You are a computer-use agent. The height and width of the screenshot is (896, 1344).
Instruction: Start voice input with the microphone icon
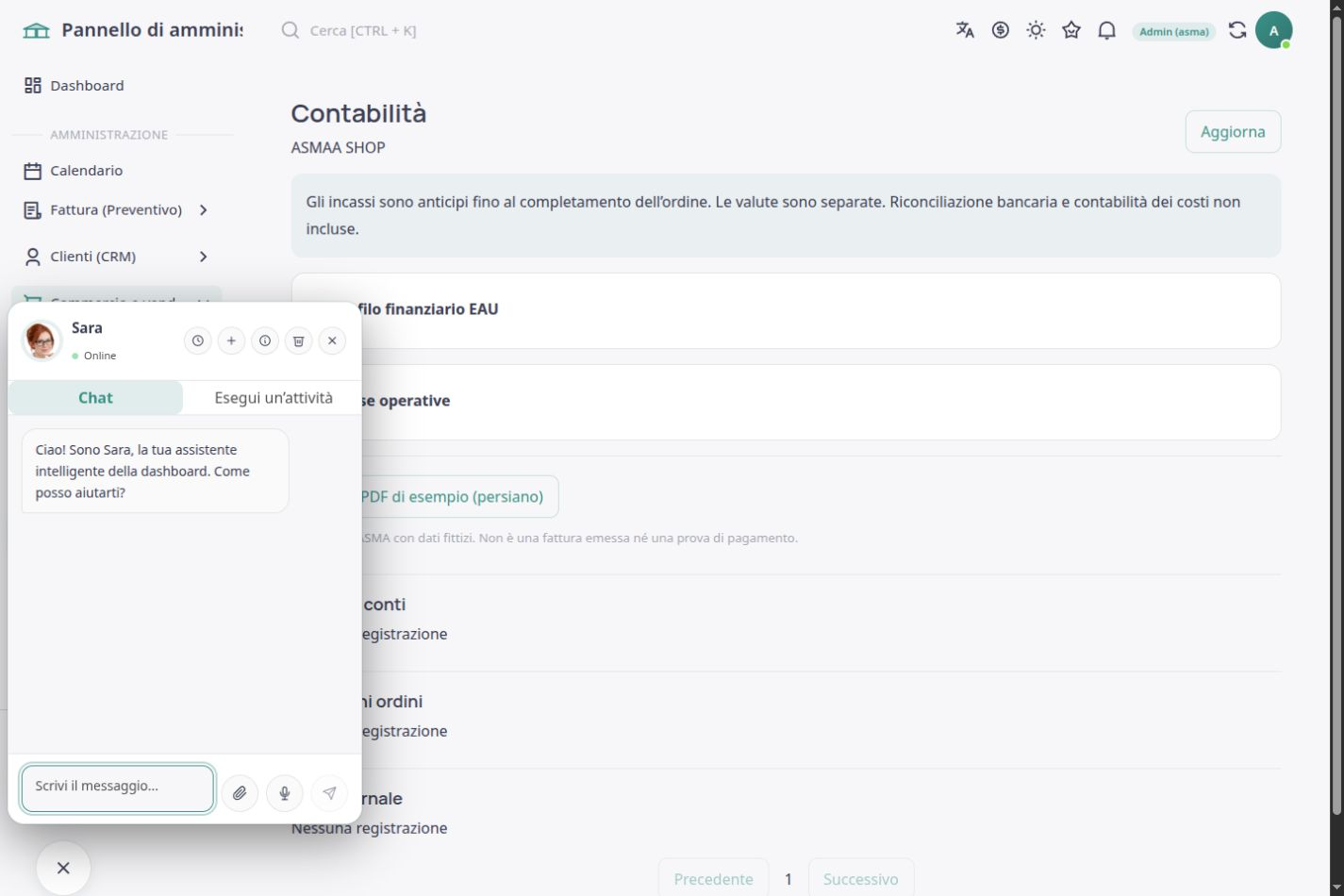pyautogui.click(x=285, y=793)
